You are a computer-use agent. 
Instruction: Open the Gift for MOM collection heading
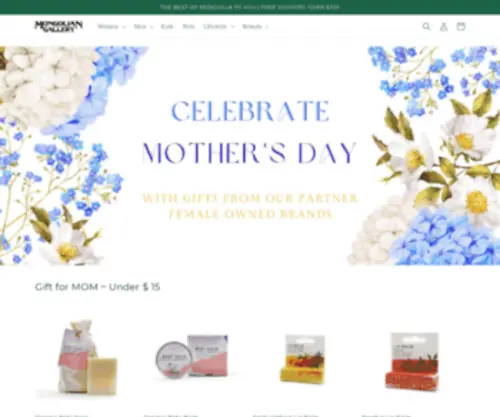pyautogui.click(x=97, y=287)
